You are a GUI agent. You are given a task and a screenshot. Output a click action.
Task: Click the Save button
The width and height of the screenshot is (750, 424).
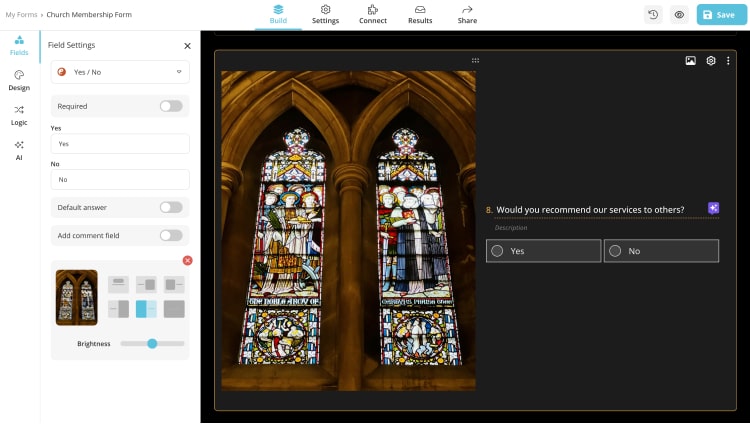(720, 15)
